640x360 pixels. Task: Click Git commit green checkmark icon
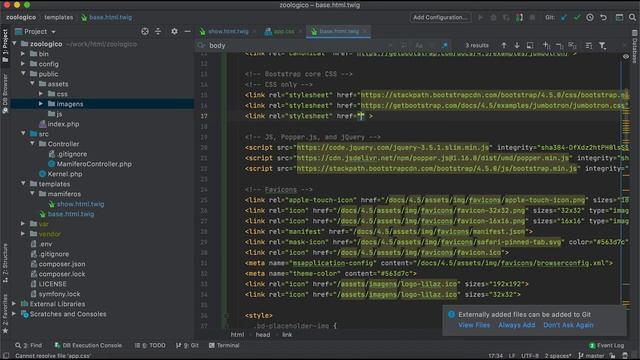pyautogui.click(x=577, y=18)
